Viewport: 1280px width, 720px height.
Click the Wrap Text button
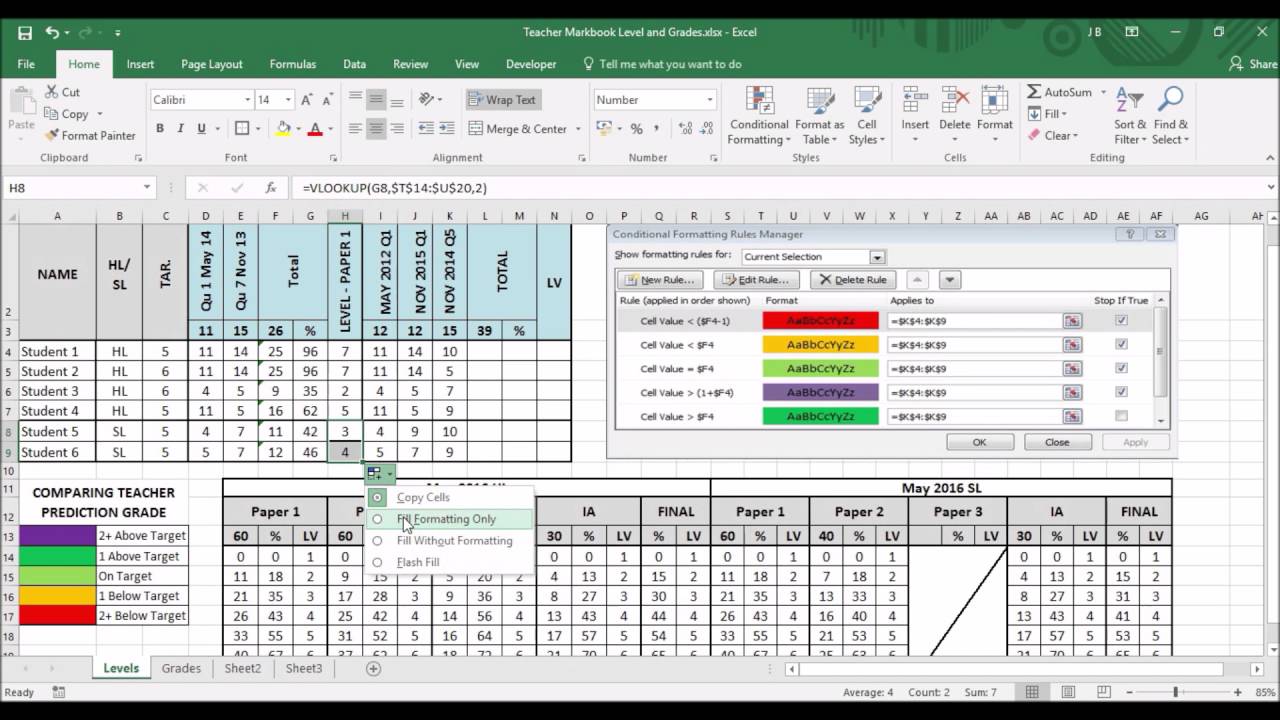[502, 100]
